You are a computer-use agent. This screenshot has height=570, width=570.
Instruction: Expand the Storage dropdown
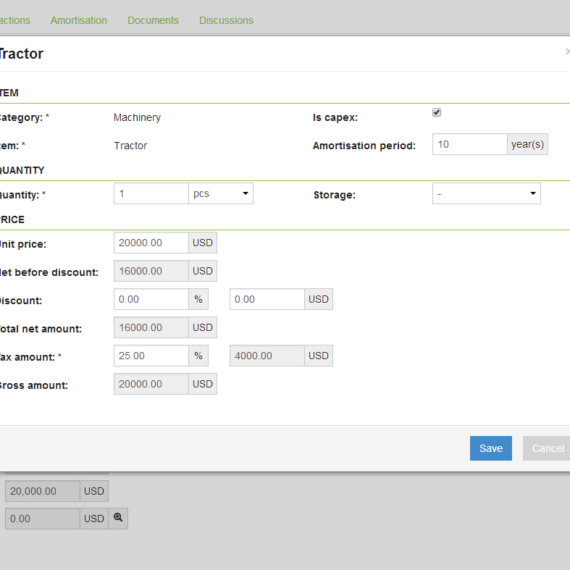coord(486,193)
